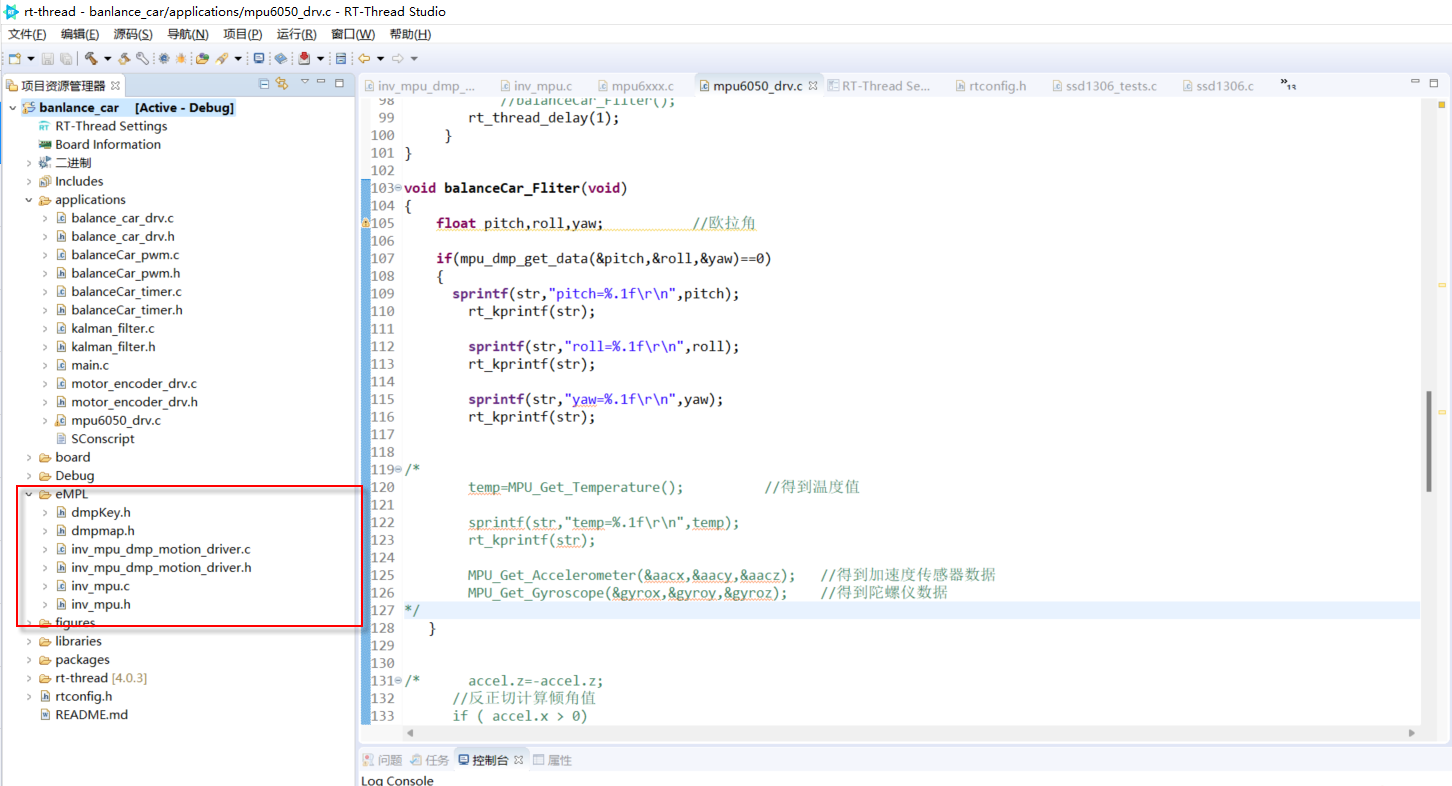This screenshot has height=786, width=1452.
Task: Open the 文件(F) menu
Action: click(x=27, y=34)
